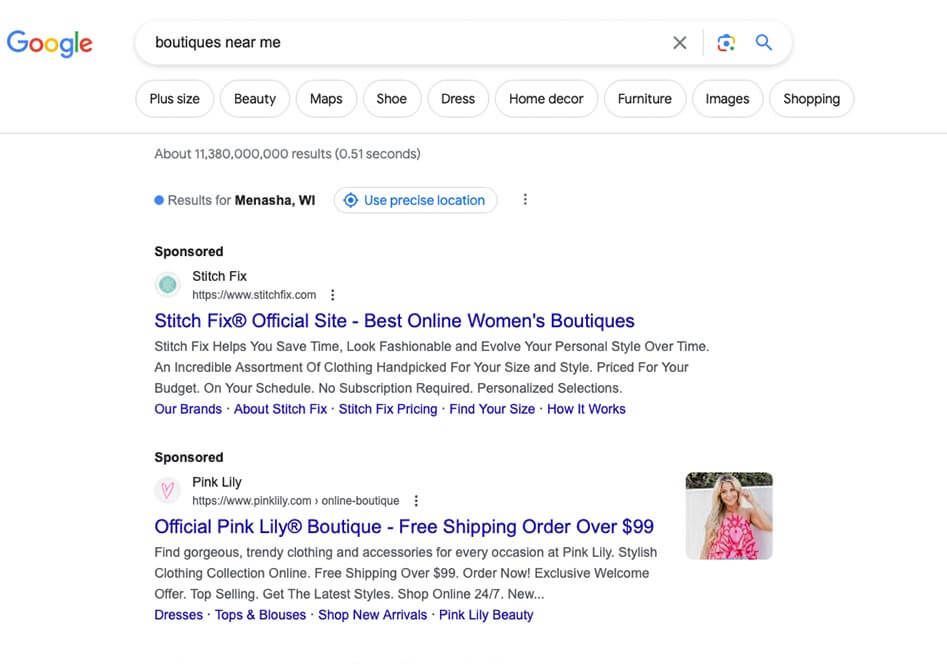Click the Pink Lily heart favicon
The width and height of the screenshot is (947, 664).
[168, 491]
